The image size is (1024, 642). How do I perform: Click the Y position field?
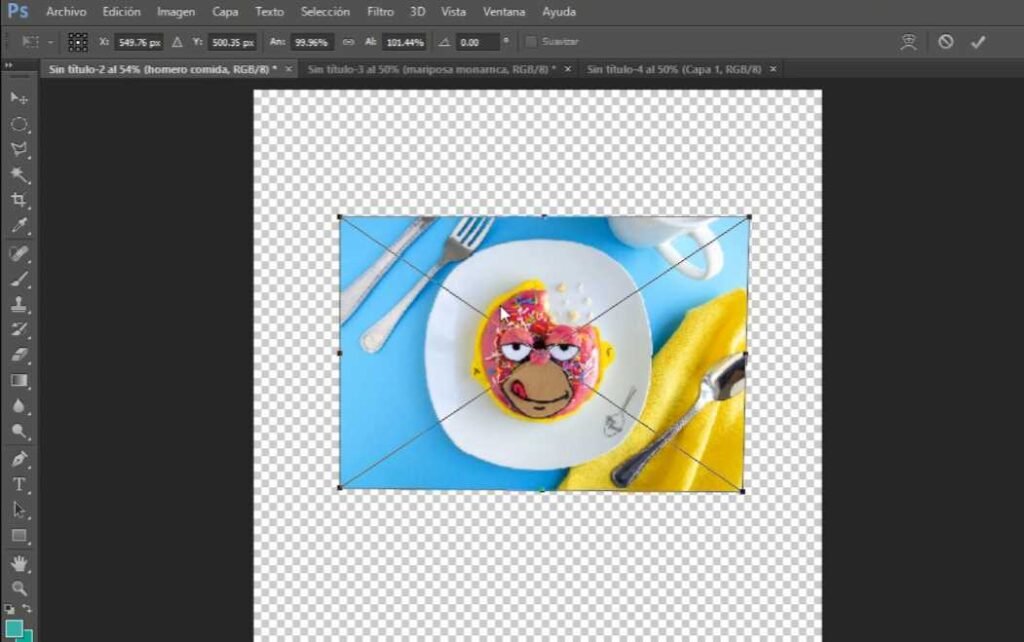(232, 42)
